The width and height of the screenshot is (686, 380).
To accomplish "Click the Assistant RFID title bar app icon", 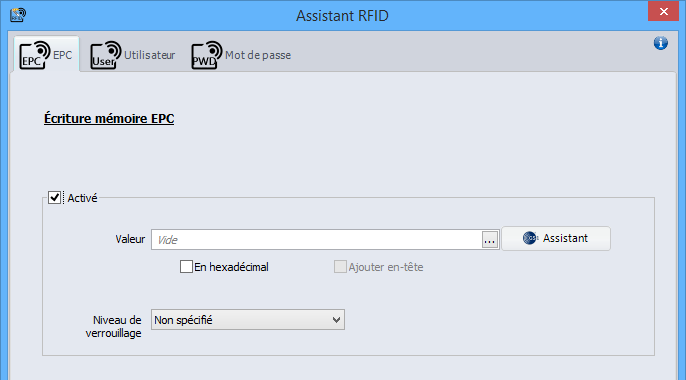I will [18, 15].
